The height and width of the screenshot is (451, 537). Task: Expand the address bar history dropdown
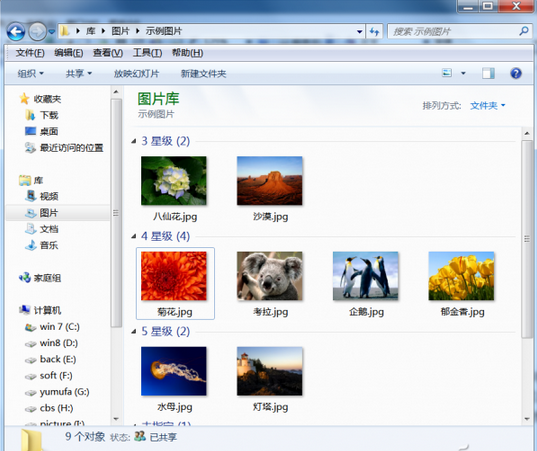point(359,32)
